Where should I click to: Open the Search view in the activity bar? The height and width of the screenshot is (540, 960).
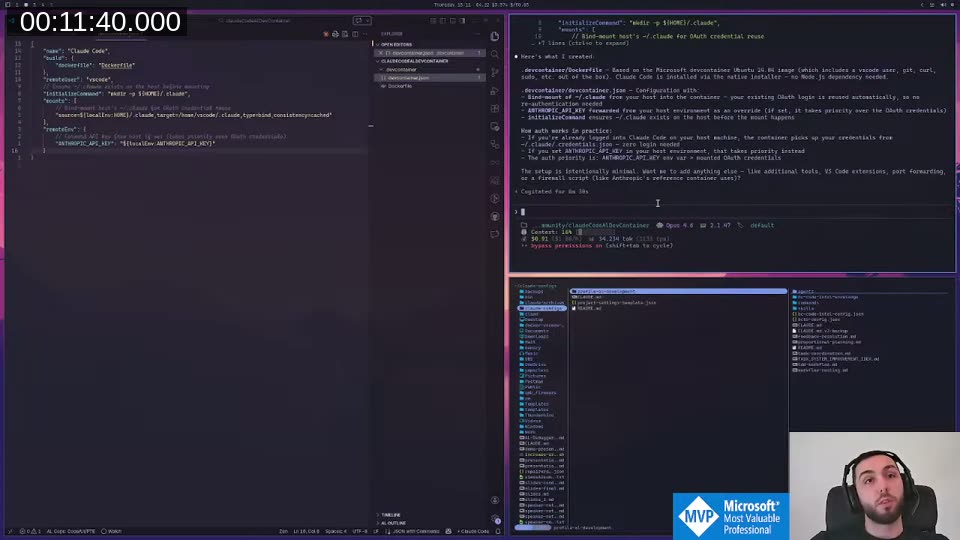coord(495,54)
